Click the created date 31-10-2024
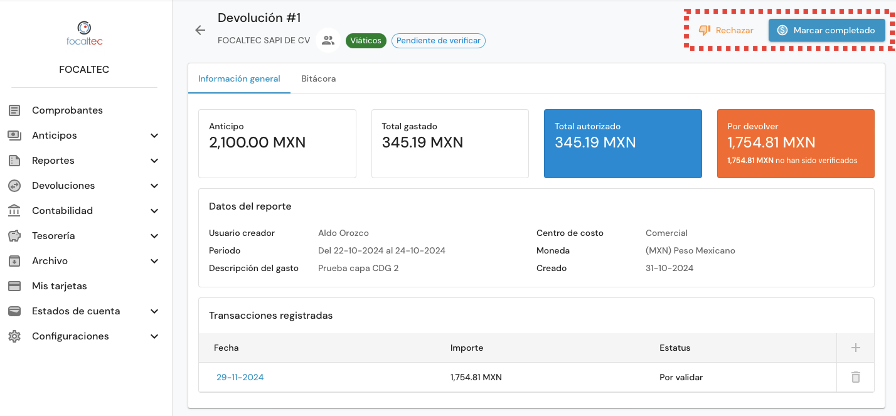This screenshot has height=416, width=896. point(669,268)
